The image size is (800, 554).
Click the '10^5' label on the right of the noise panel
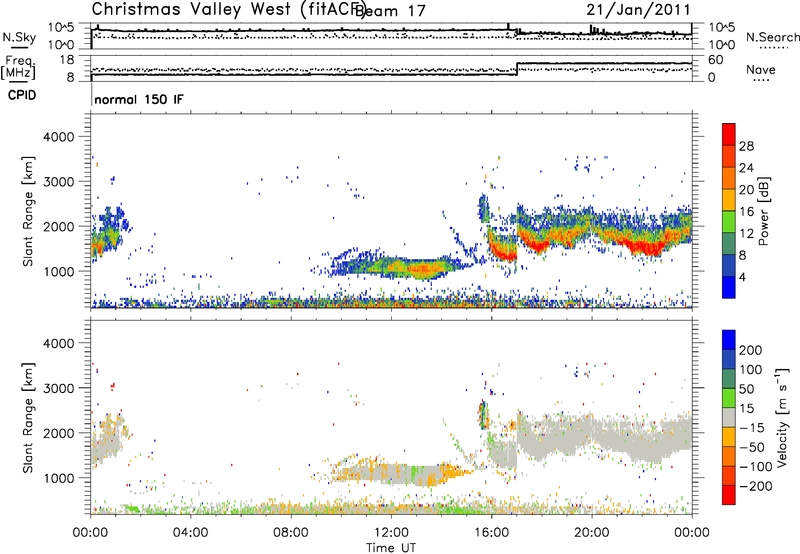point(722,27)
